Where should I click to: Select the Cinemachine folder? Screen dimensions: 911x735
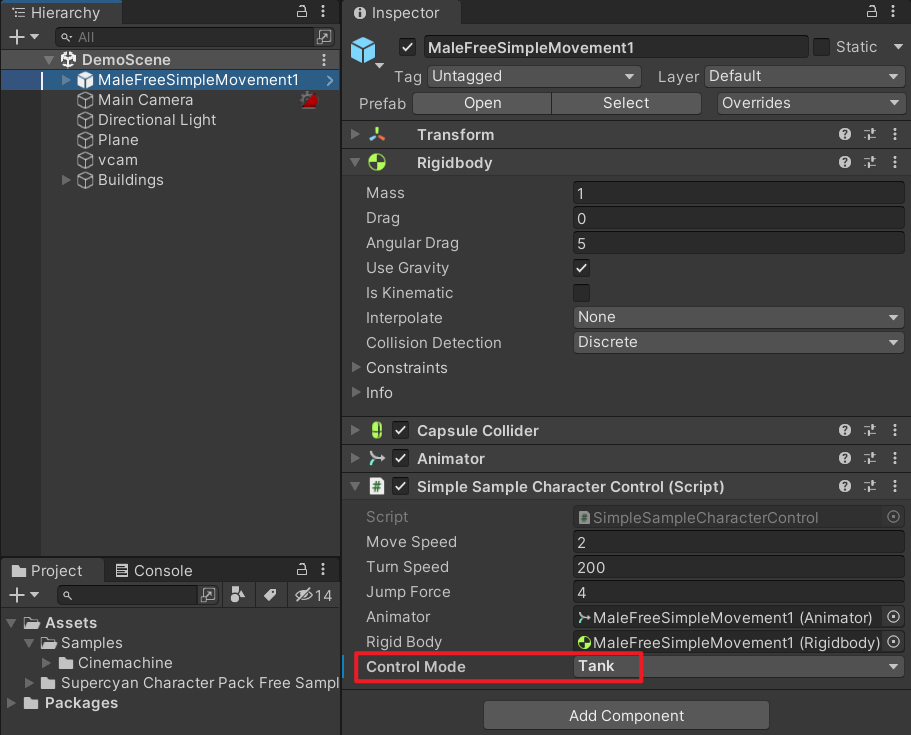[x=125, y=663]
